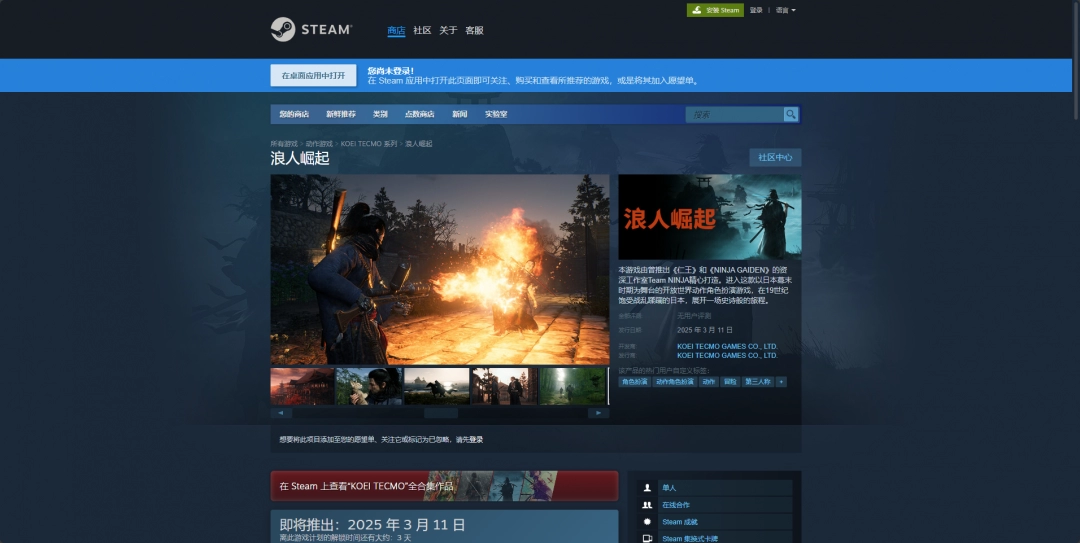
Task: Click the Steam 成就 achievements icon
Action: tap(648, 522)
